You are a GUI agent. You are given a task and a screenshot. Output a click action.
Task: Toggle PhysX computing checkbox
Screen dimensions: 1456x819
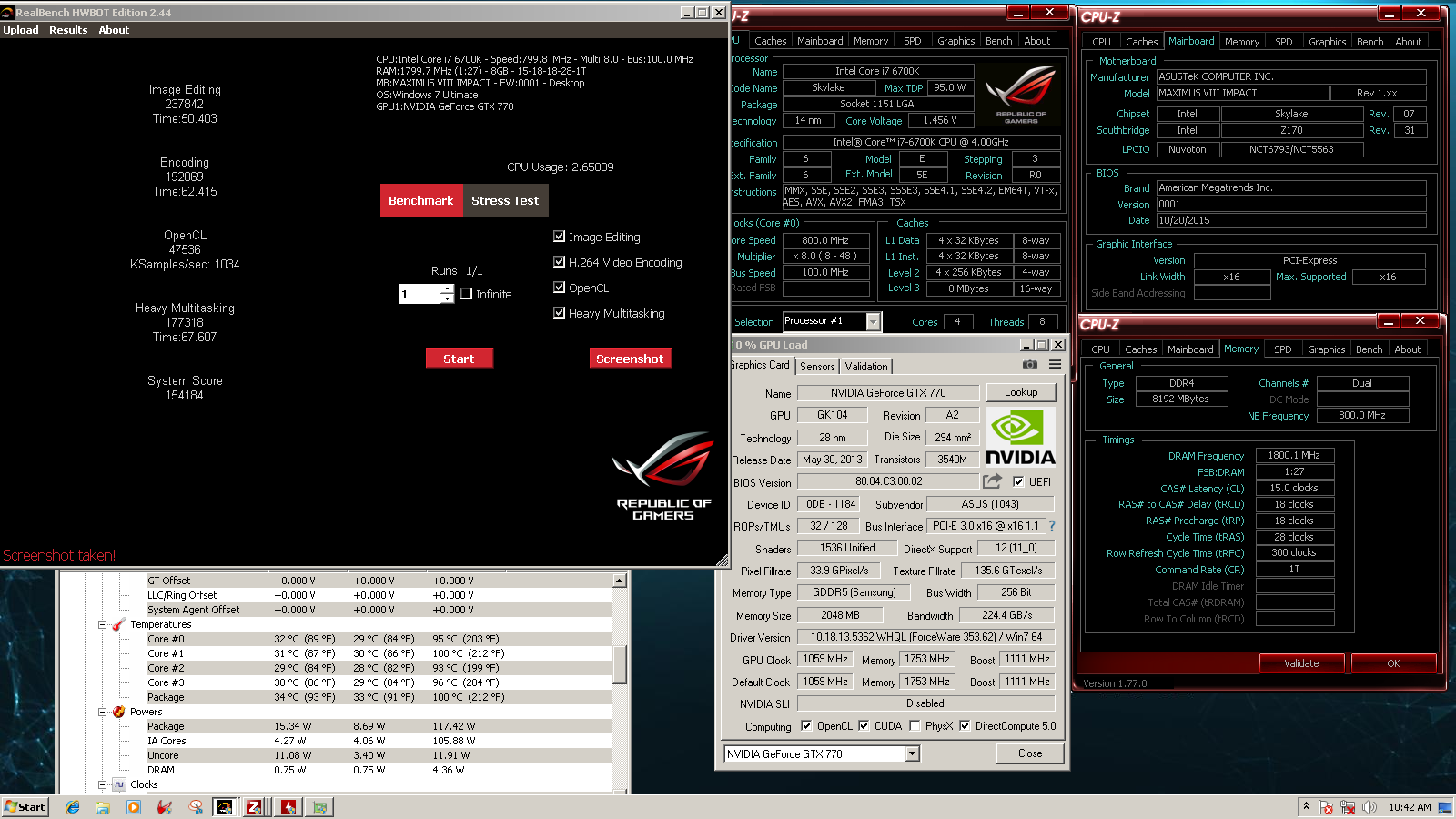tap(915, 726)
